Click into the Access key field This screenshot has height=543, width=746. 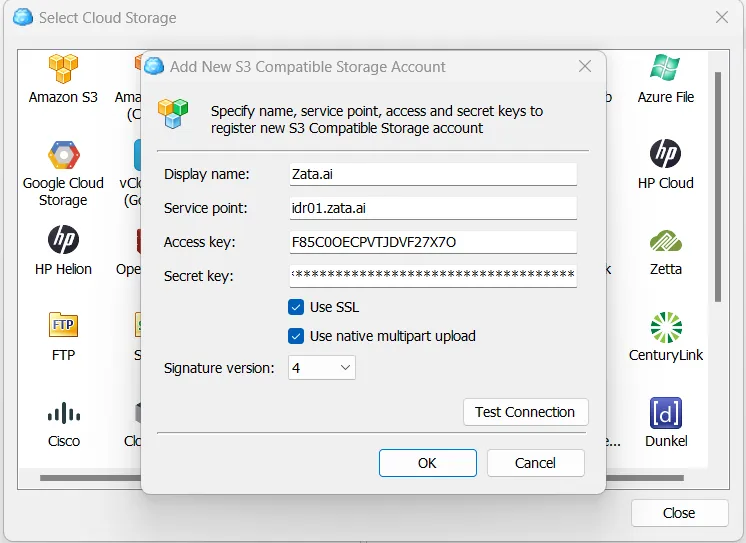(433, 242)
